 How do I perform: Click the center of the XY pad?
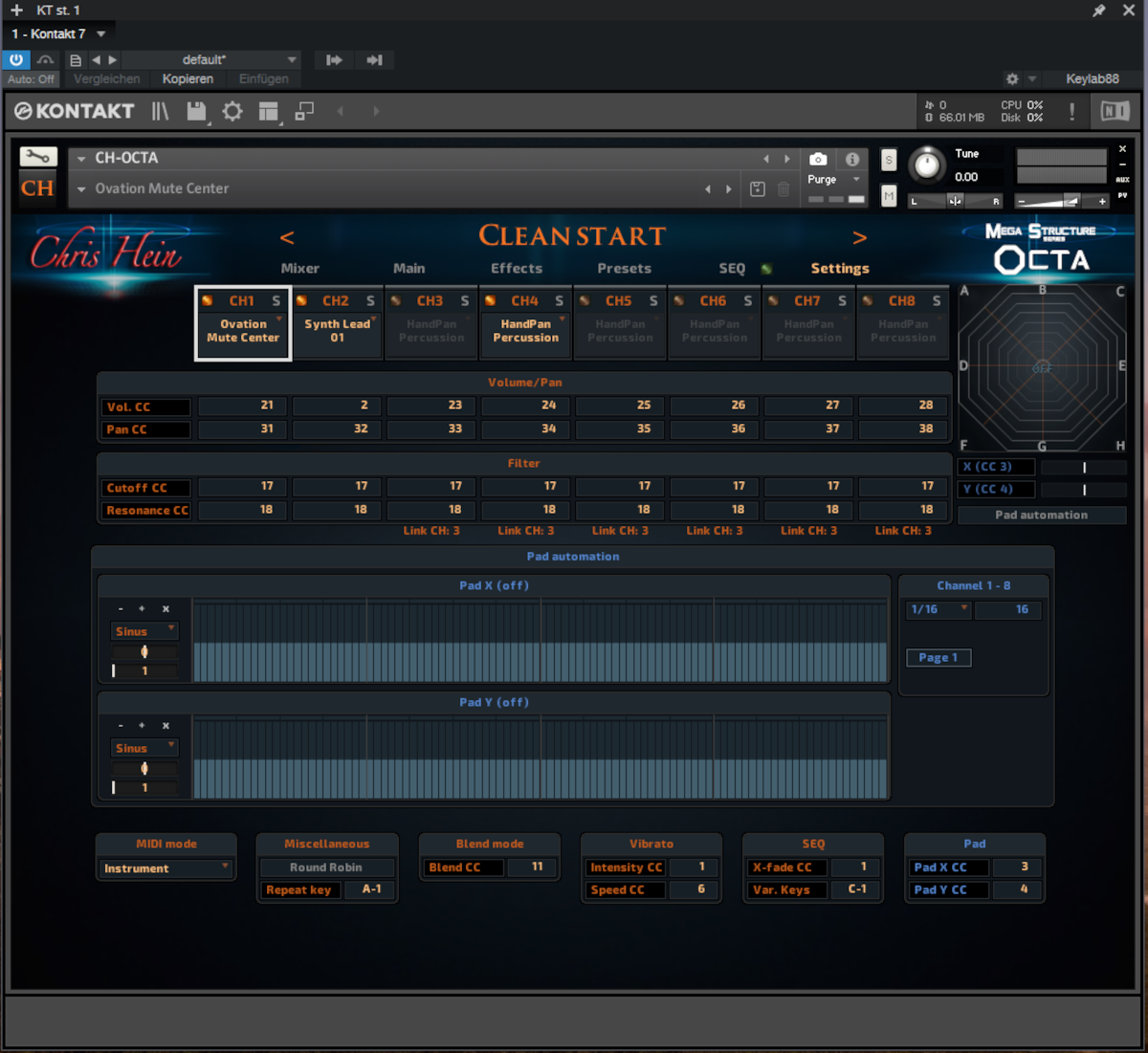pos(1042,366)
